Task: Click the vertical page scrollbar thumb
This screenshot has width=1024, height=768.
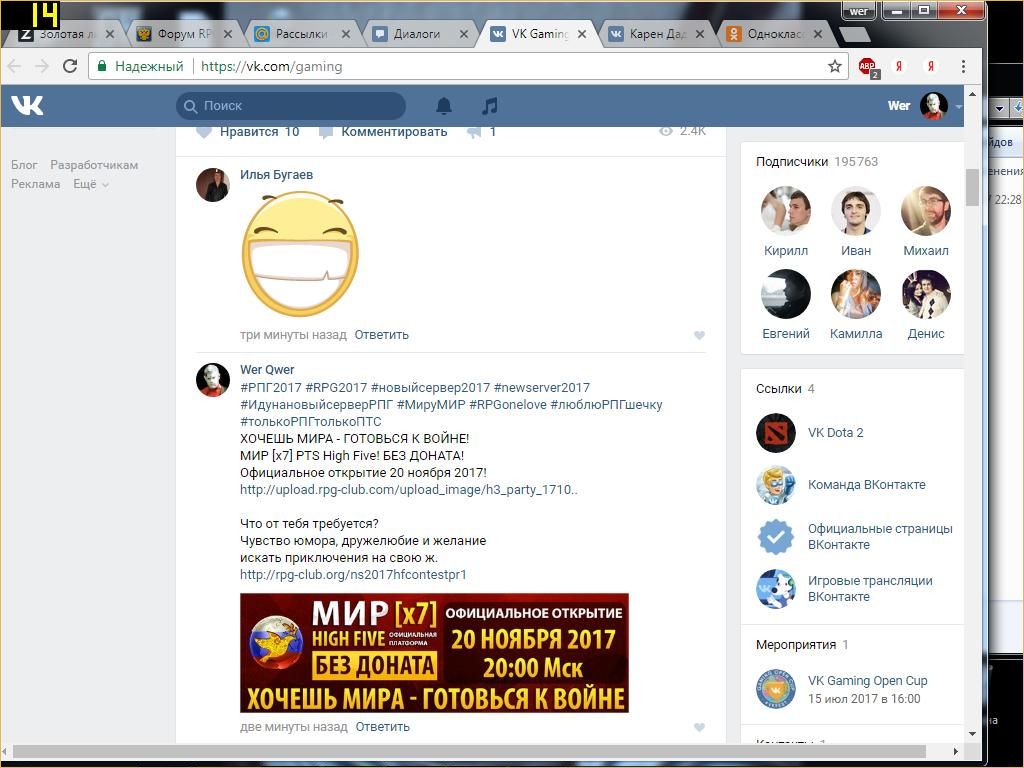Action: tap(972, 187)
